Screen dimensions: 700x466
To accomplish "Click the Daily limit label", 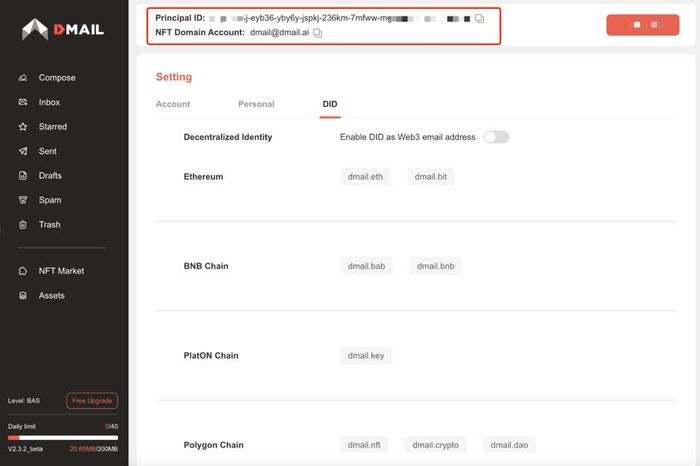I will pyautogui.click(x=21, y=427).
